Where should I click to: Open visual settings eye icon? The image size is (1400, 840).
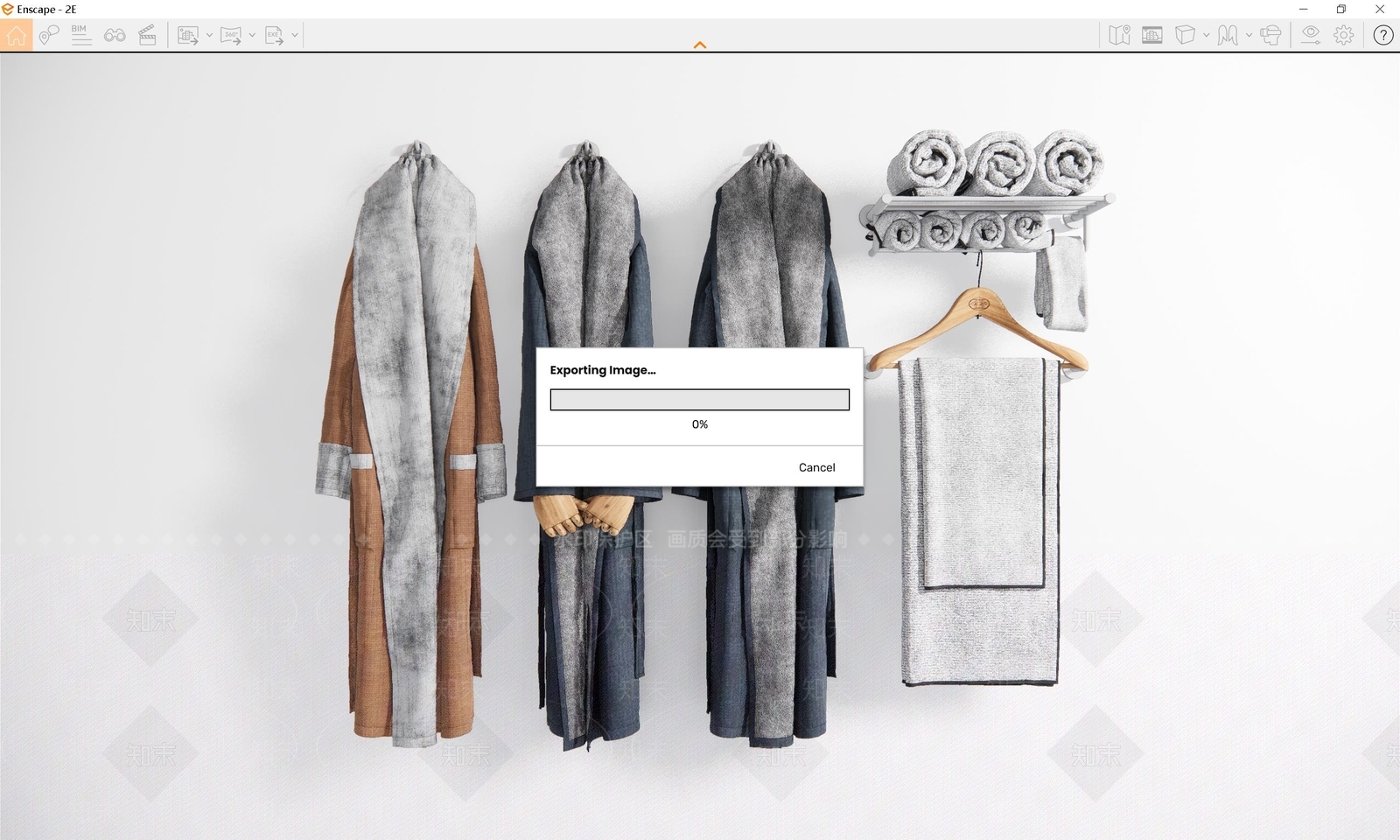point(1310,35)
